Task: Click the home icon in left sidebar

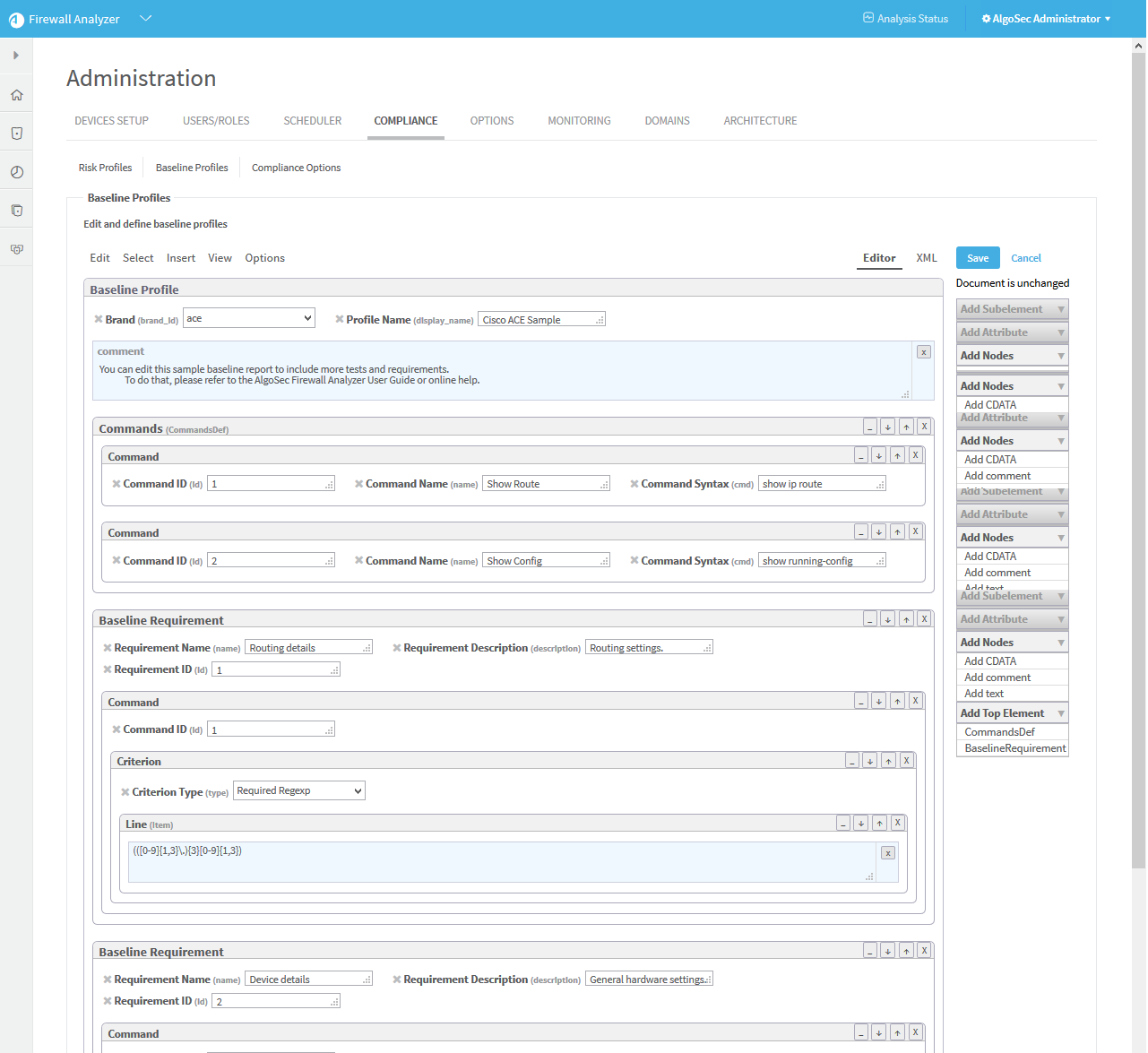Action: [x=16, y=95]
